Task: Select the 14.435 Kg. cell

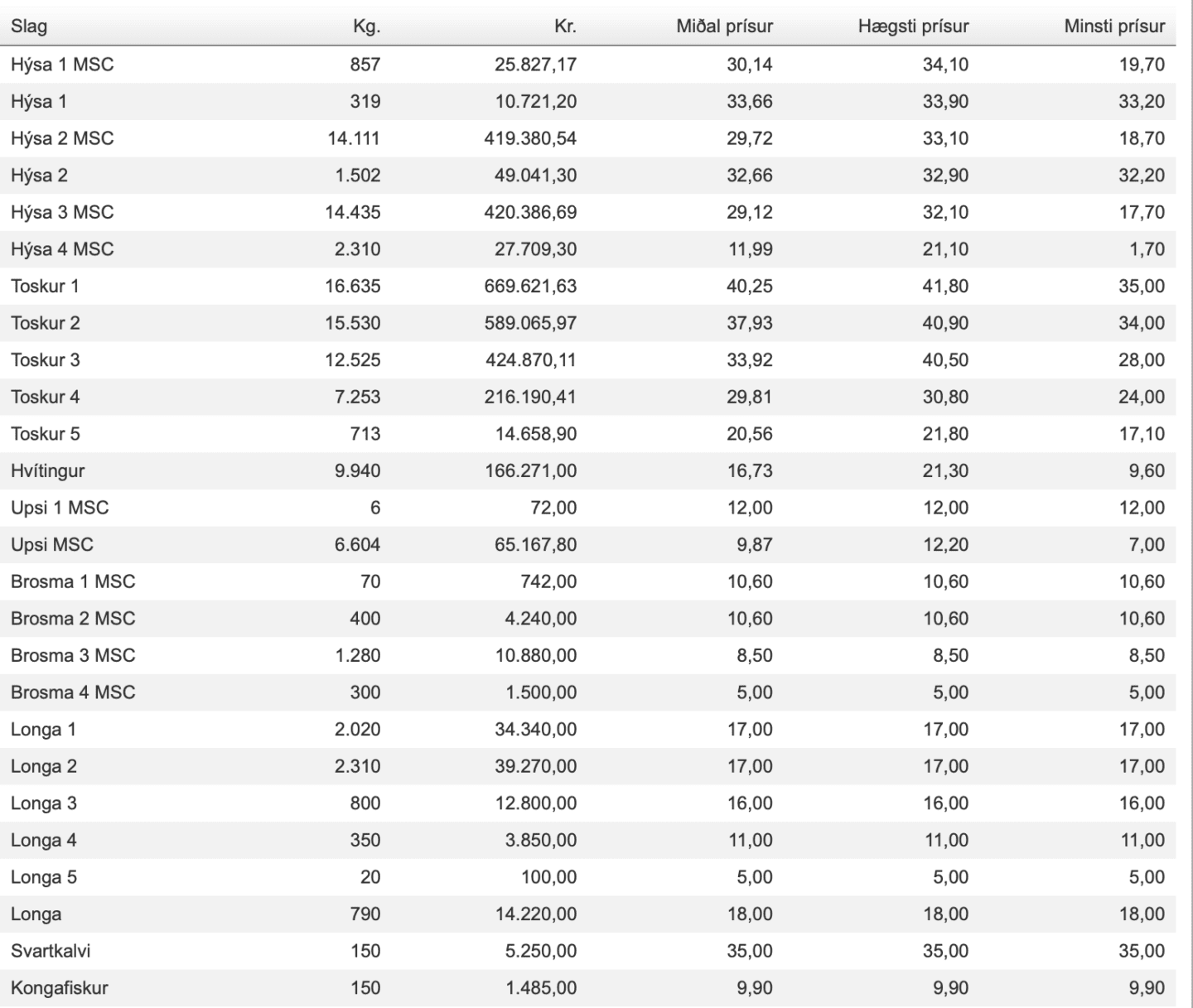Action: (352, 213)
